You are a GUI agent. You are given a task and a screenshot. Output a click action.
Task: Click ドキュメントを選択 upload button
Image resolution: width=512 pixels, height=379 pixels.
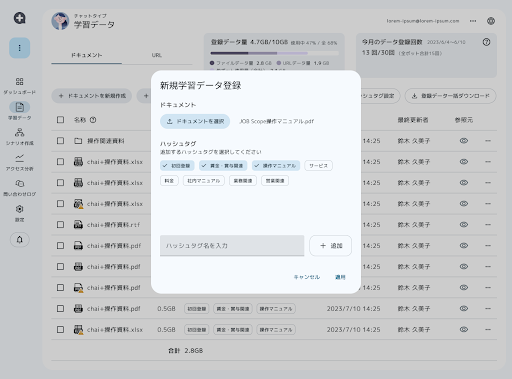[x=195, y=121]
